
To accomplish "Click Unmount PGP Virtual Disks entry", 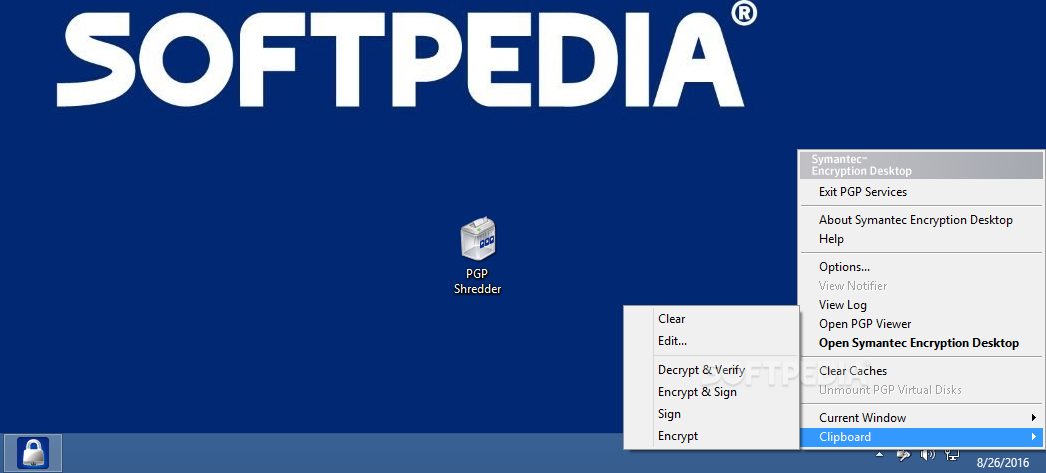I will pos(921,390).
